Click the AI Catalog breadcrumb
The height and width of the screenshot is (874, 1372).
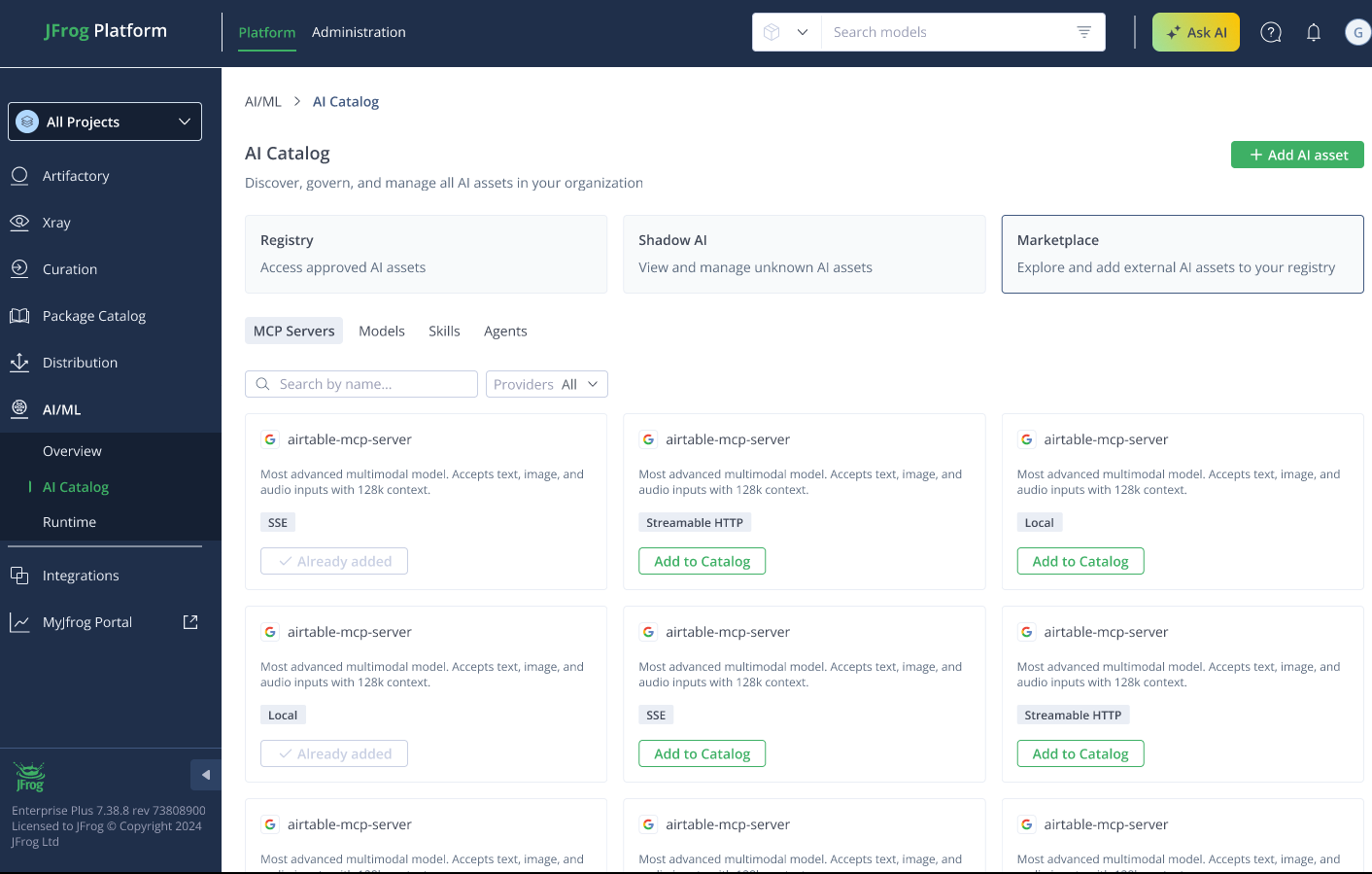point(346,101)
